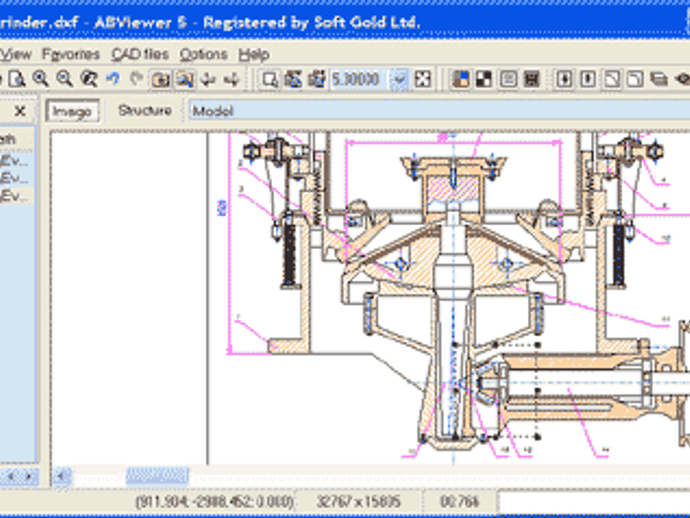Click the diagonal split window icon
690x518 pixels.
coord(612,80)
